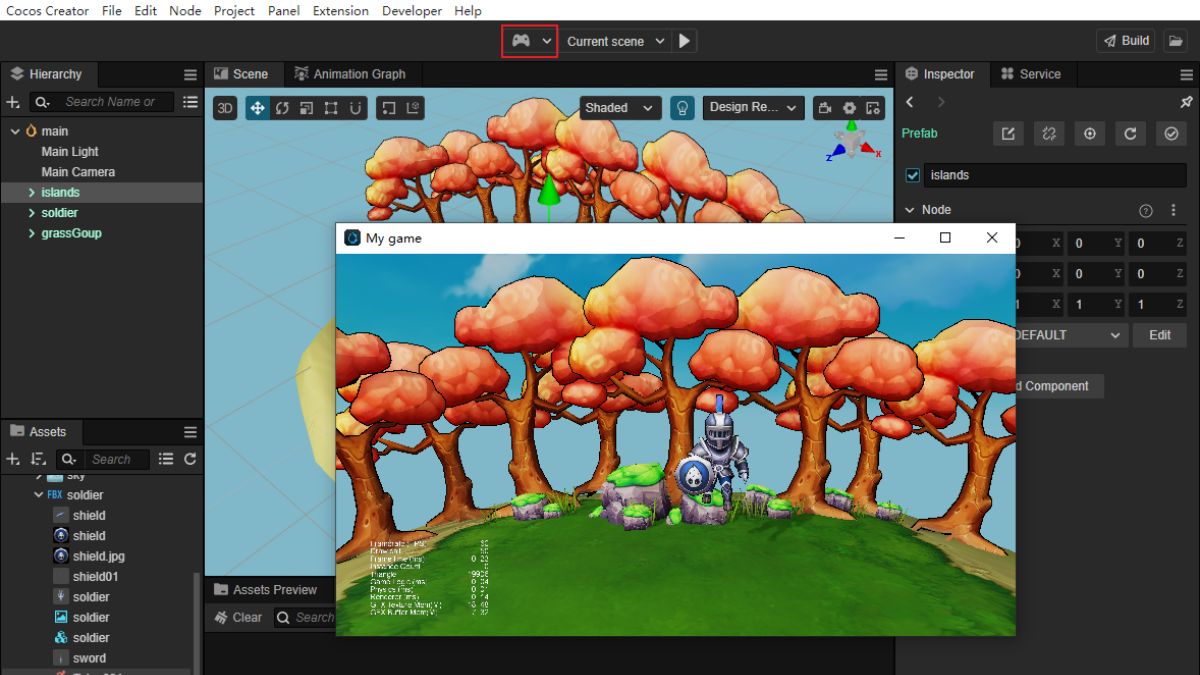The image size is (1200, 675).
Task: Locate the prefab asset target icon
Action: point(1090,134)
